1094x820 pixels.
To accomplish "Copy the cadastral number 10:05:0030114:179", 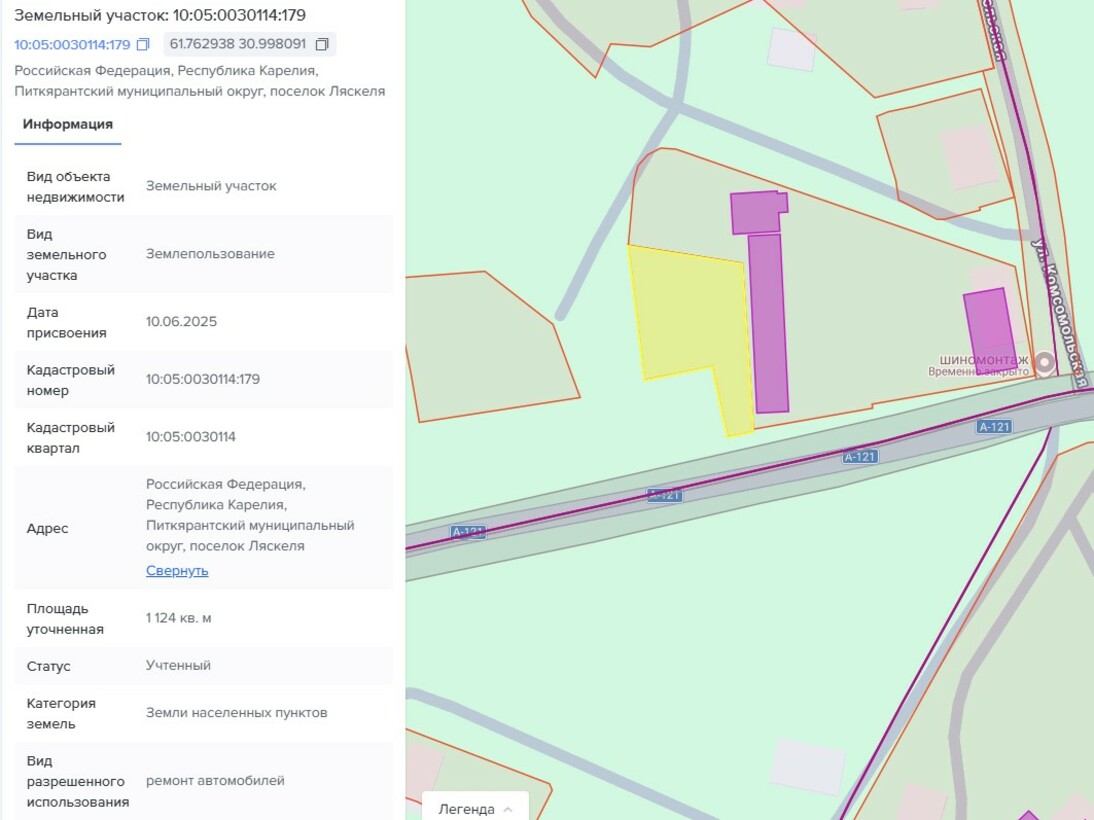I will pos(143,45).
